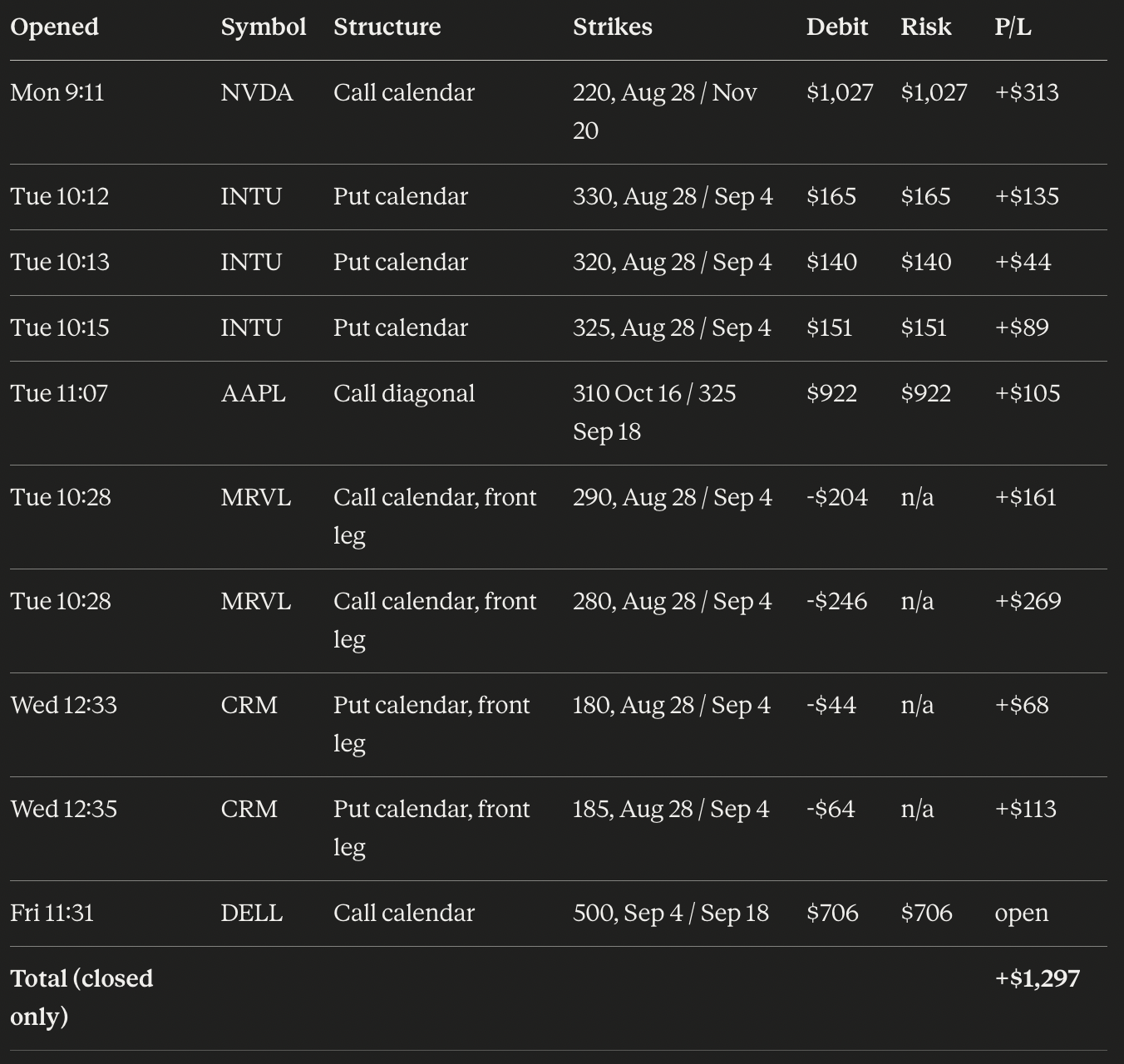The height and width of the screenshot is (1064, 1124).
Task: Select the Wed 12:33 opened cell
Action: [x=63, y=705]
